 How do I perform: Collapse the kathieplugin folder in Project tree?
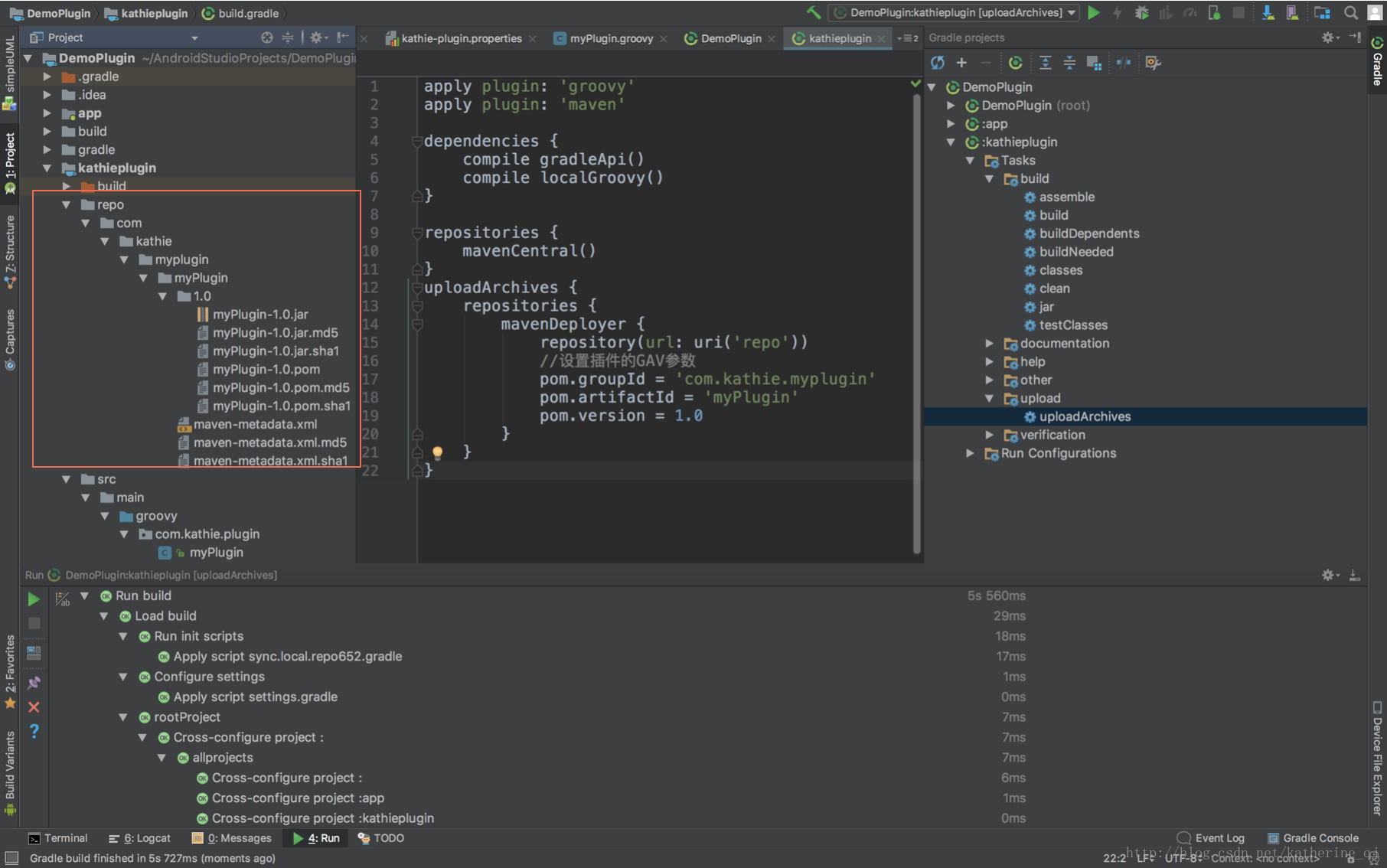(x=47, y=168)
